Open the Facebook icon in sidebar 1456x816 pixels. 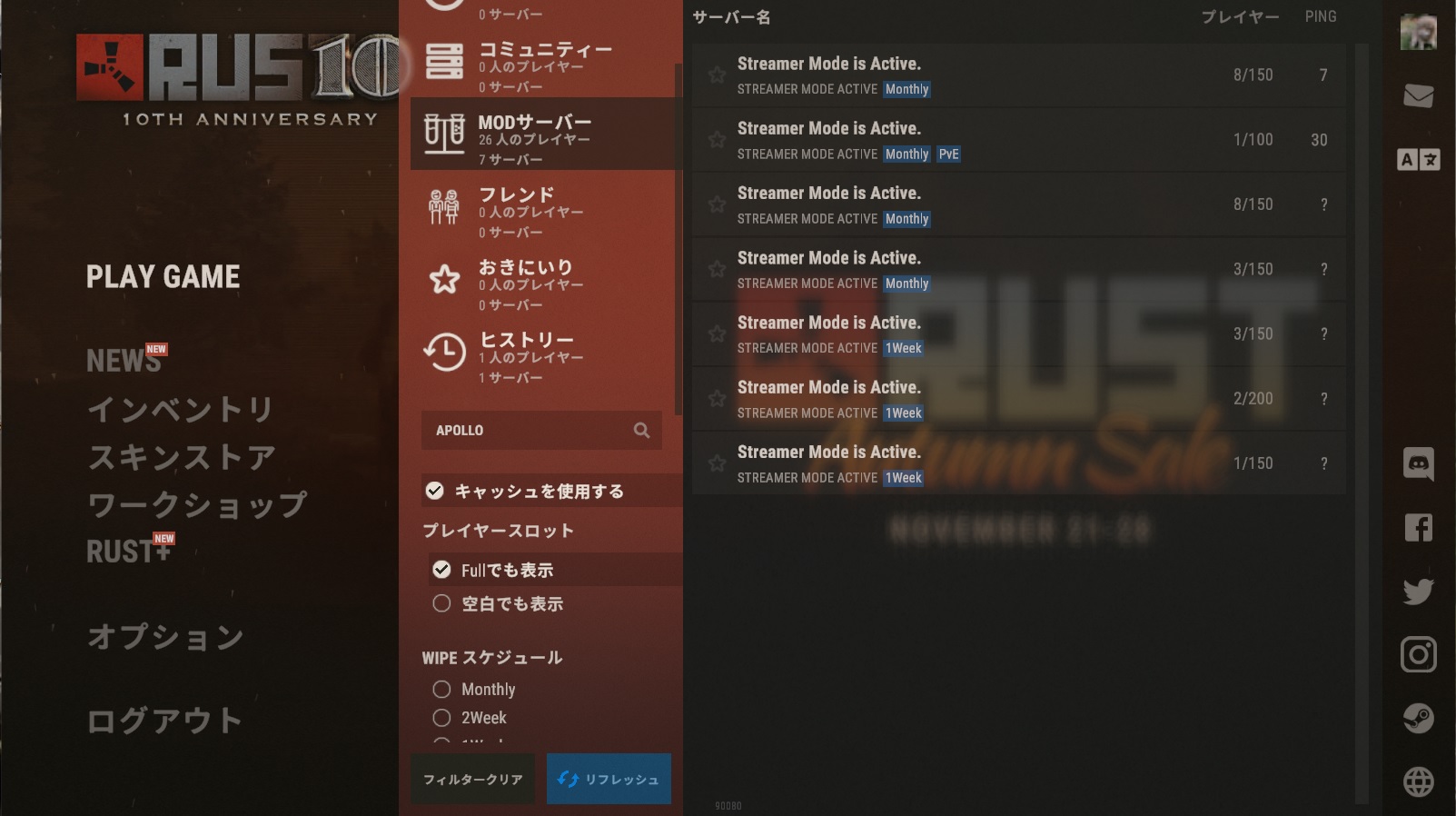[x=1418, y=527]
